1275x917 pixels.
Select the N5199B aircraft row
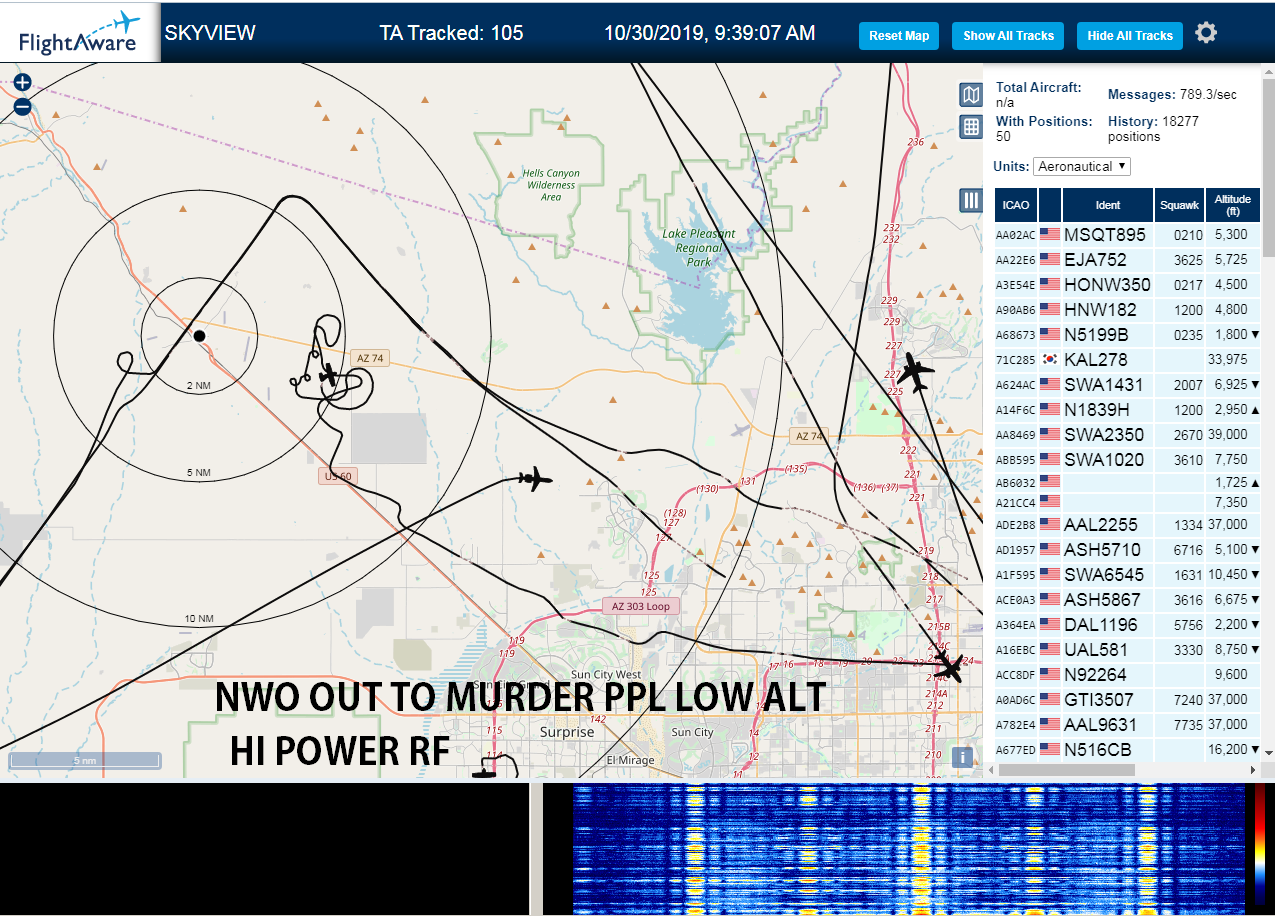click(1128, 334)
